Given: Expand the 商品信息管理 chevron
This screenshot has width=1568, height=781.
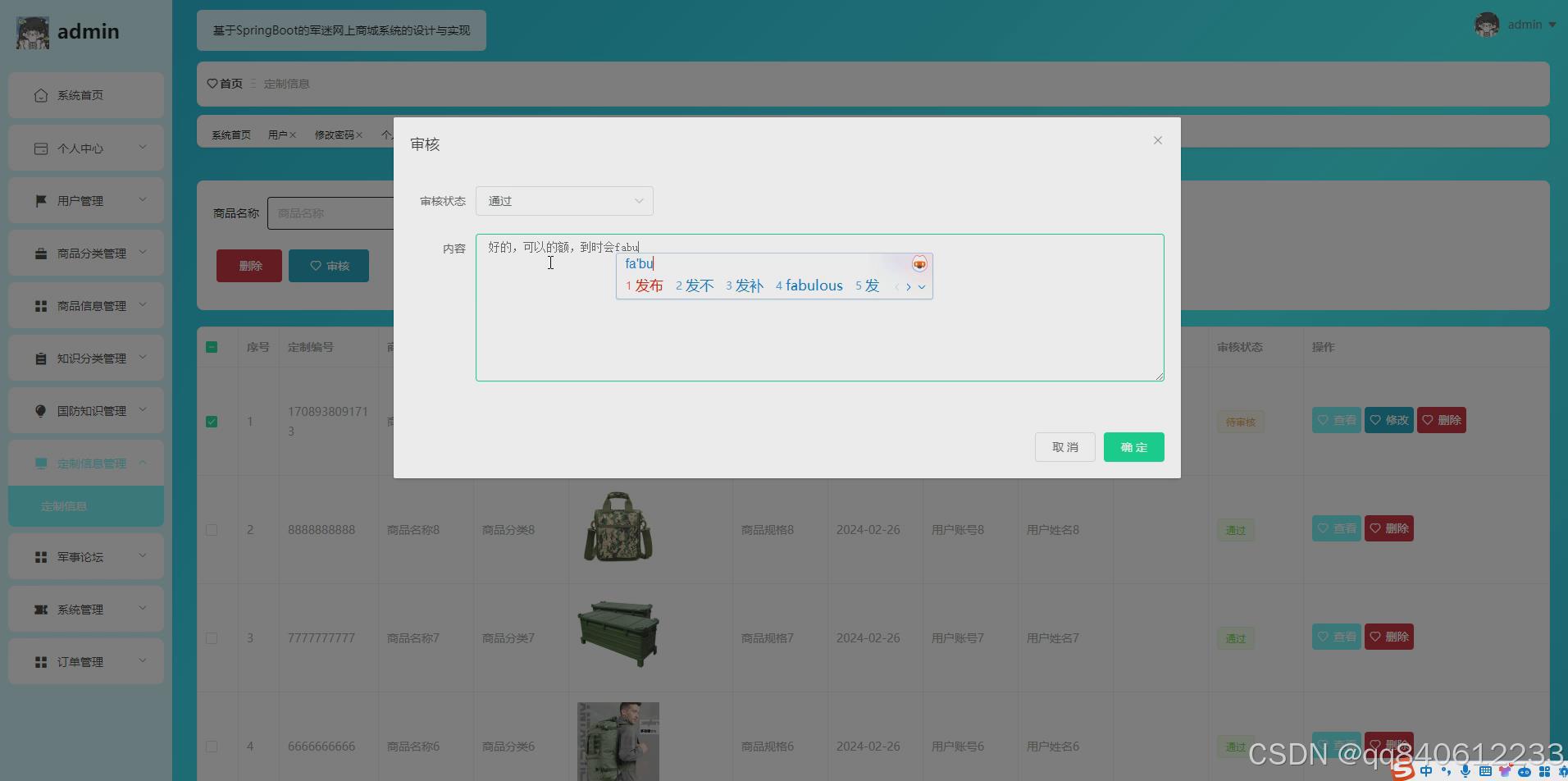Looking at the screenshot, I should [x=143, y=305].
